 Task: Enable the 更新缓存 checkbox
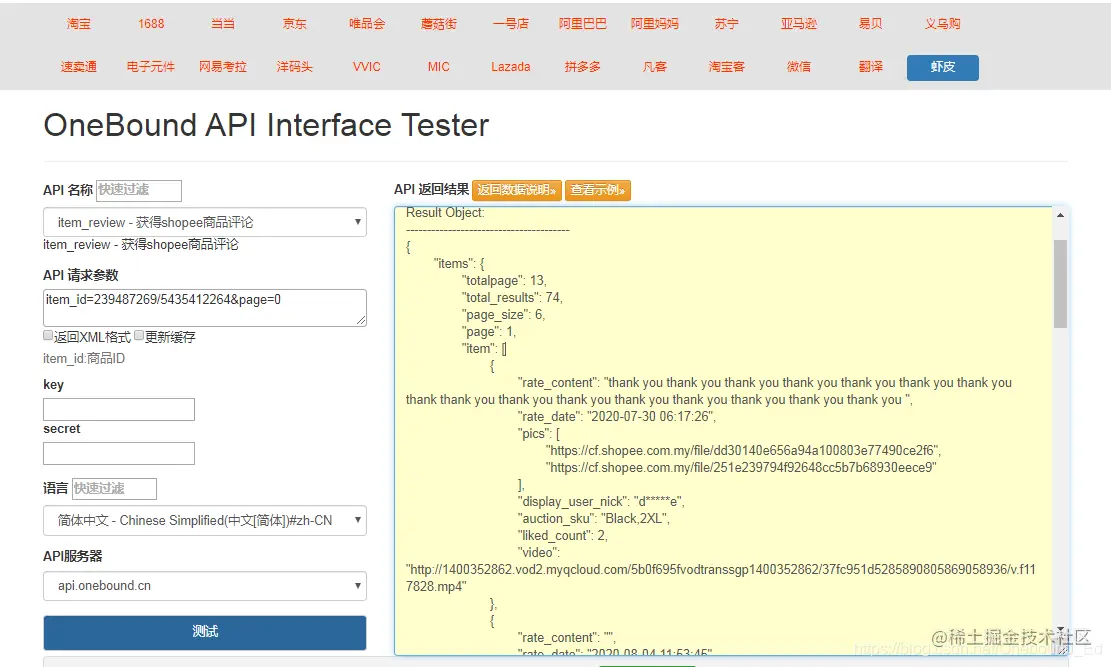140,336
